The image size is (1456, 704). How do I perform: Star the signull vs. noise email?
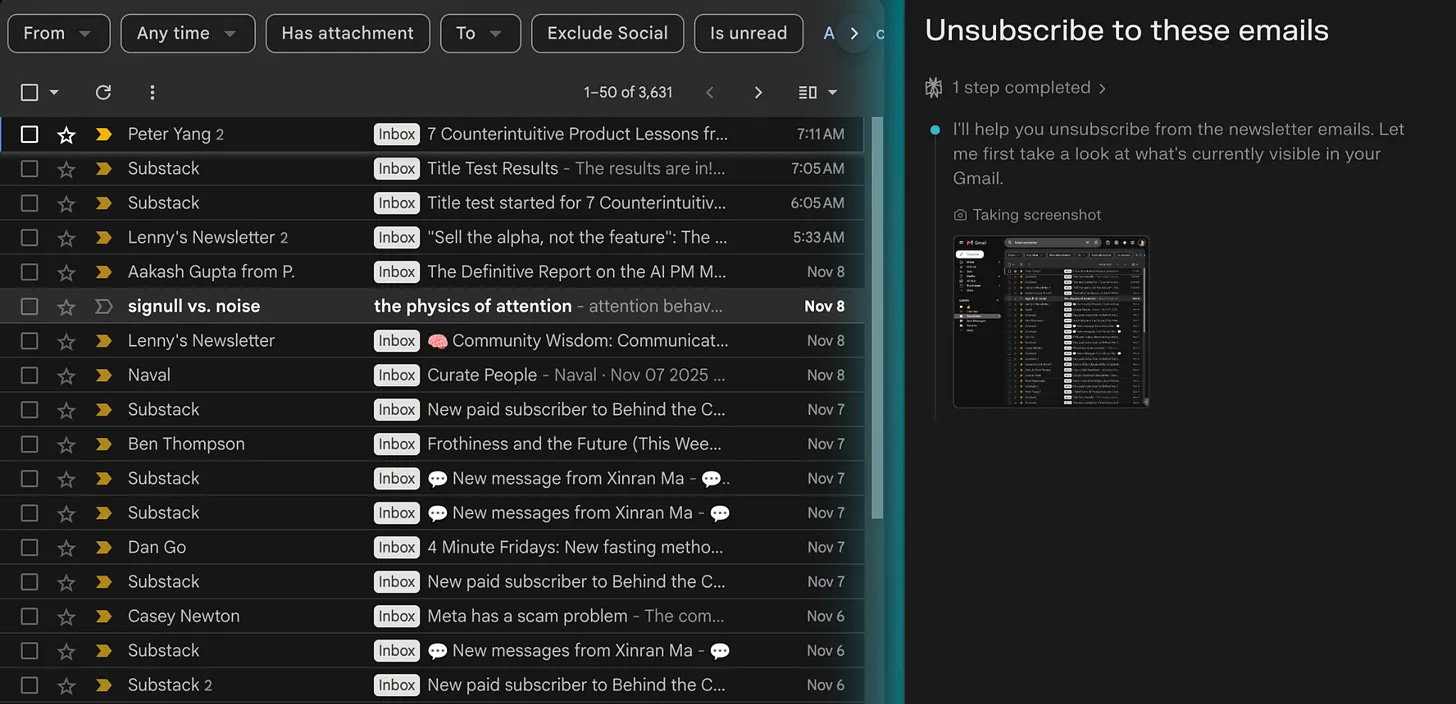pos(66,306)
